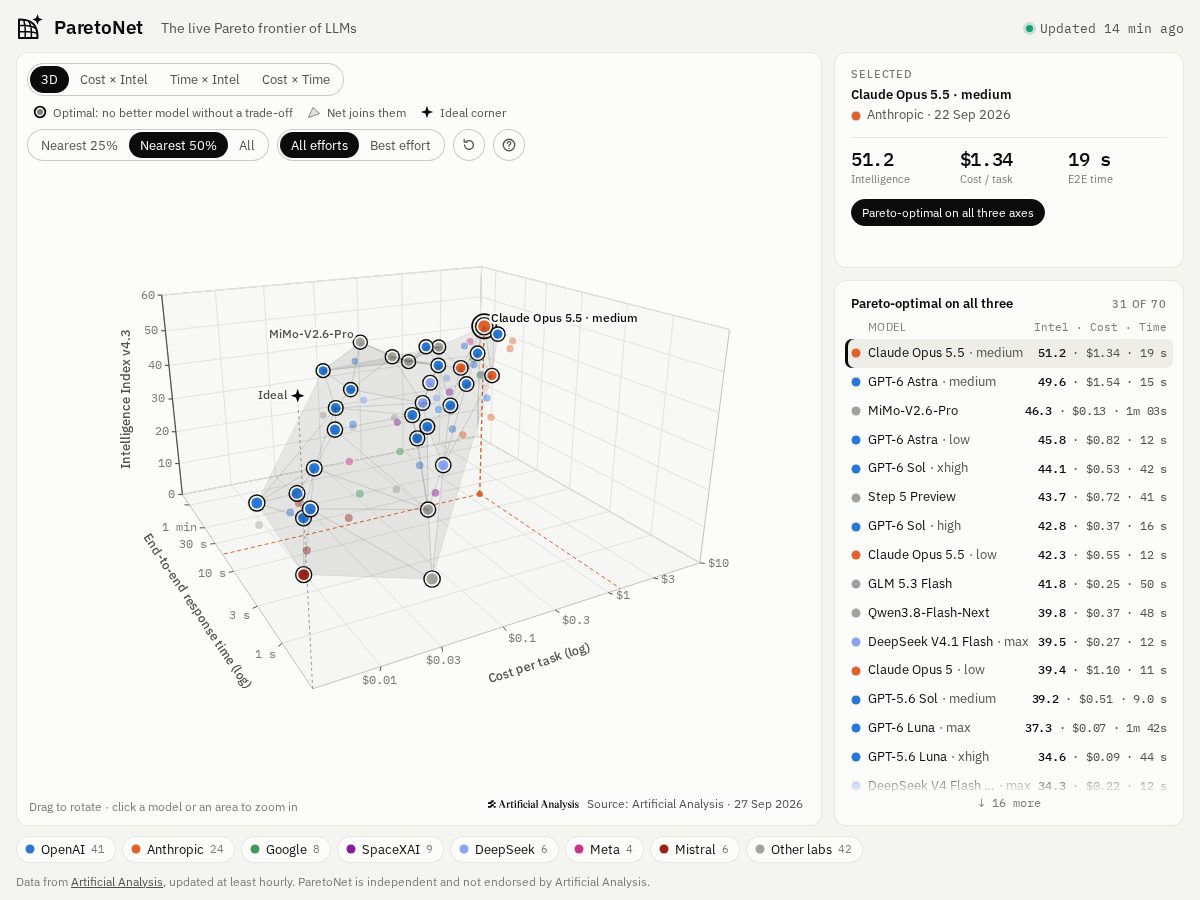Reset the chart view with the rotate icon
1200x900 pixels.
[x=469, y=145]
